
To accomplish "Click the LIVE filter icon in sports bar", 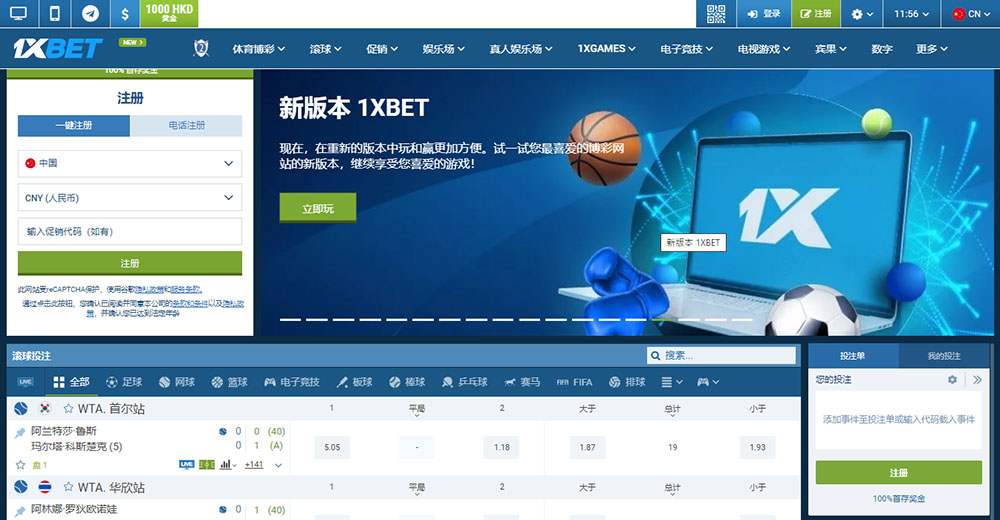I will tap(26, 382).
